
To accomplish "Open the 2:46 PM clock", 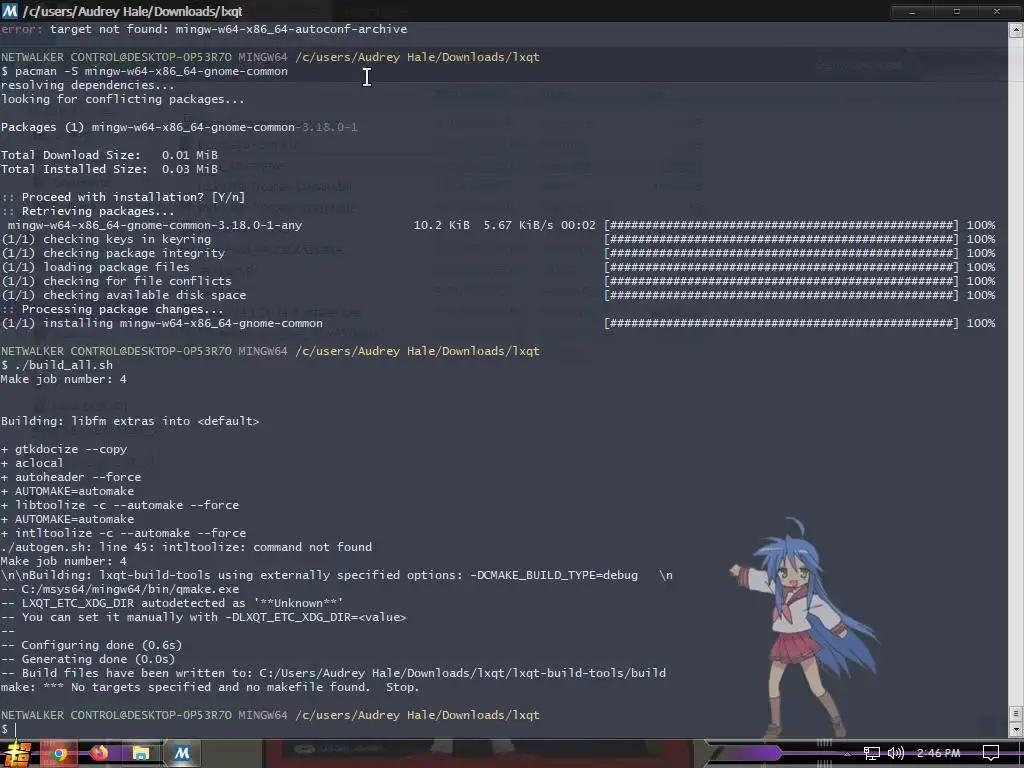I will tap(938, 754).
